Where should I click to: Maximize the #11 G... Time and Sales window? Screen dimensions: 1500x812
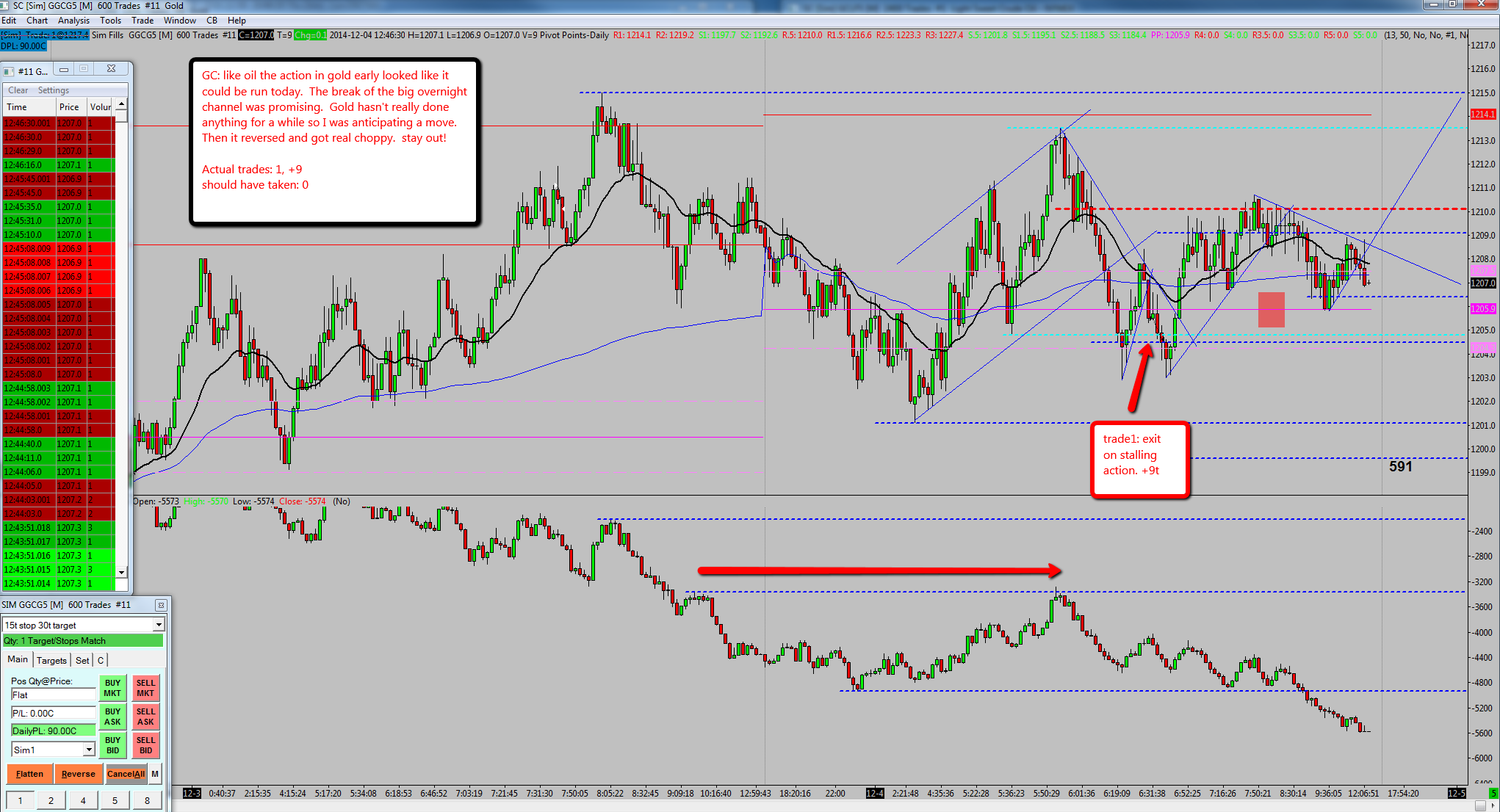click(x=84, y=69)
